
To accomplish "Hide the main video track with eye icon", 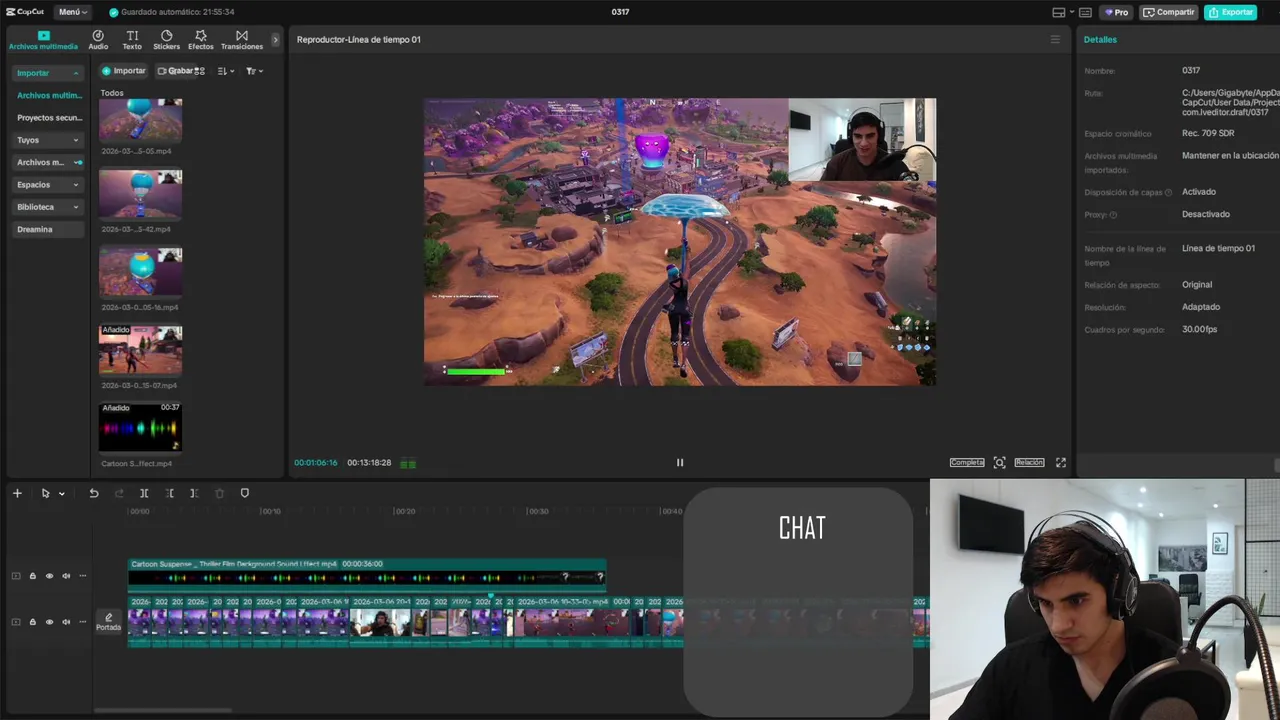I will 49,622.
